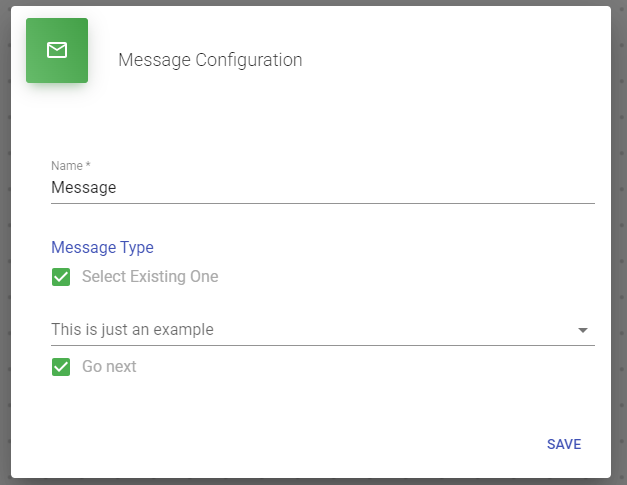
Task: Disable the Go next checkbox
Action: coord(61,367)
